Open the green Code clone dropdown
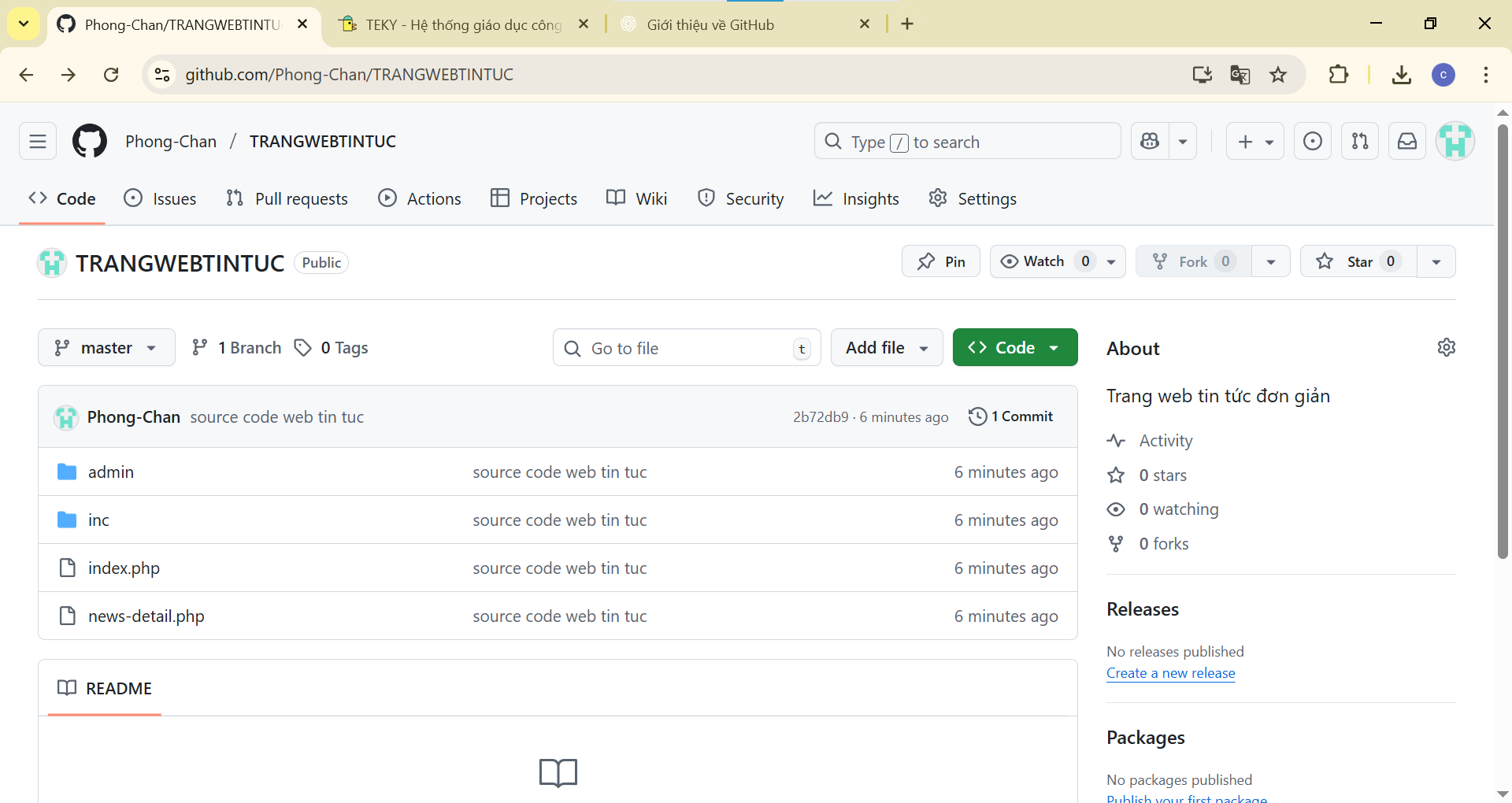The height and width of the screenshot is (803, 1512). coord(1015,347)
